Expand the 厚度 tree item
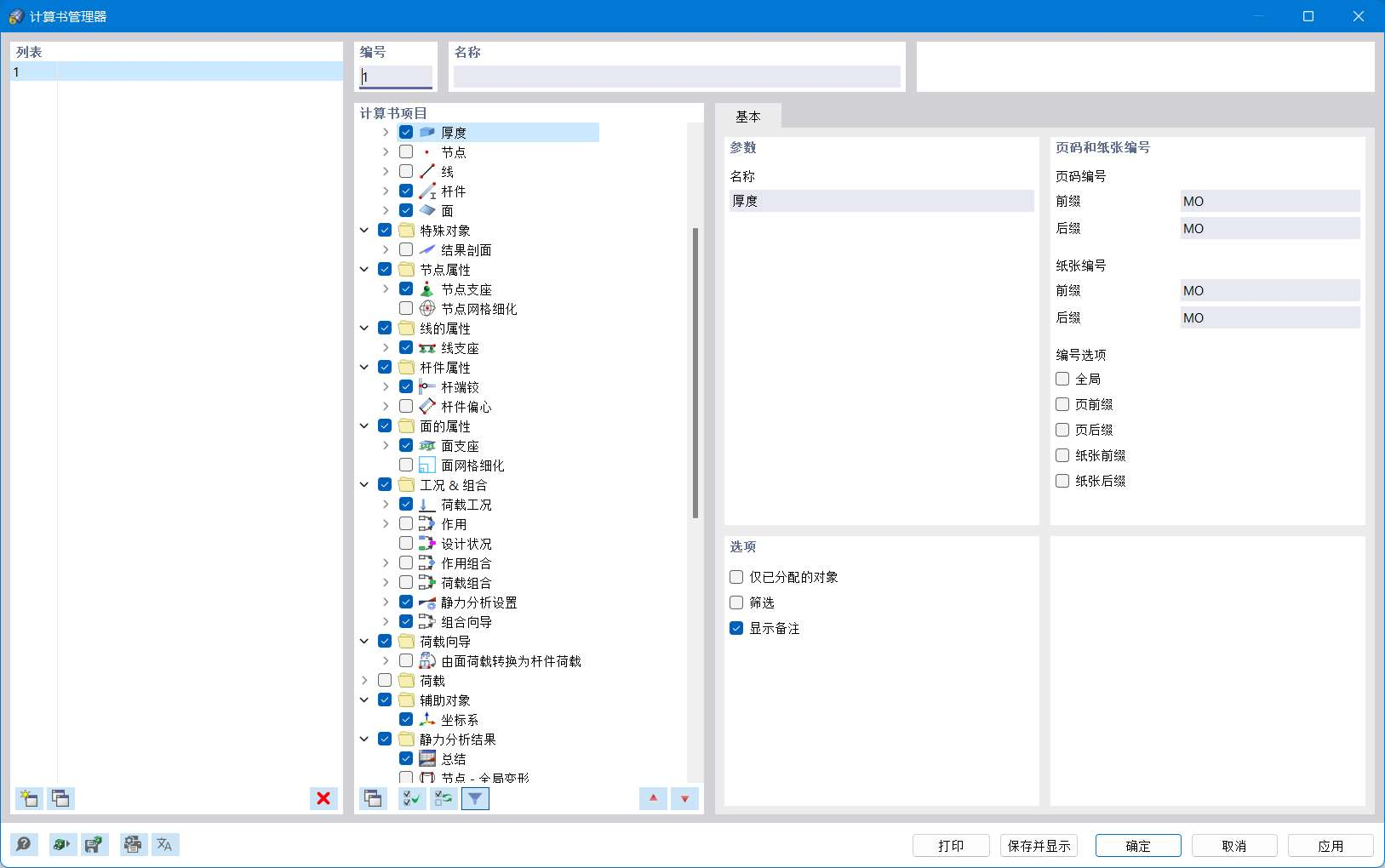1385x868 pixels. (385, 132)
